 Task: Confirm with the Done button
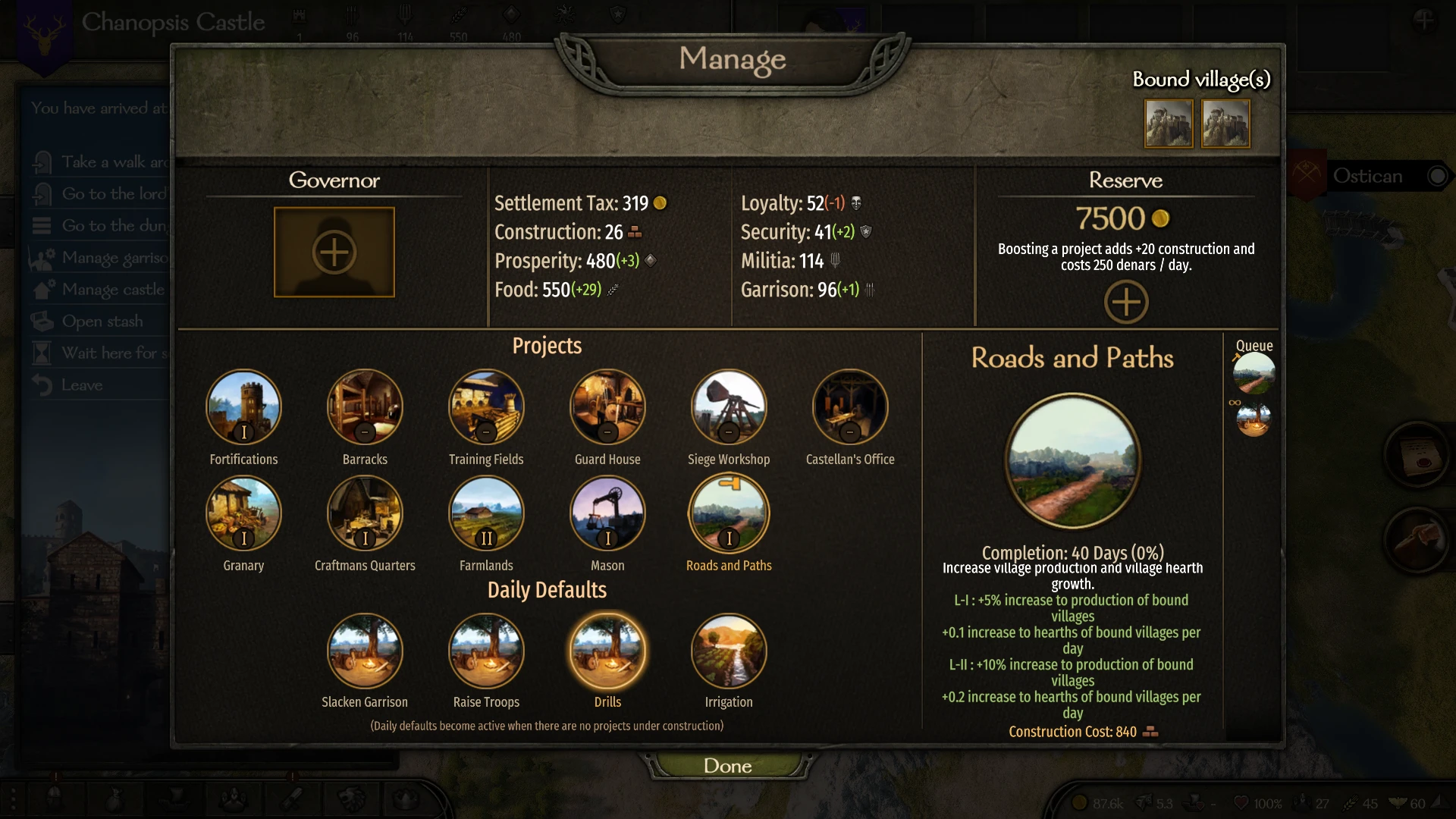(728, 766)
